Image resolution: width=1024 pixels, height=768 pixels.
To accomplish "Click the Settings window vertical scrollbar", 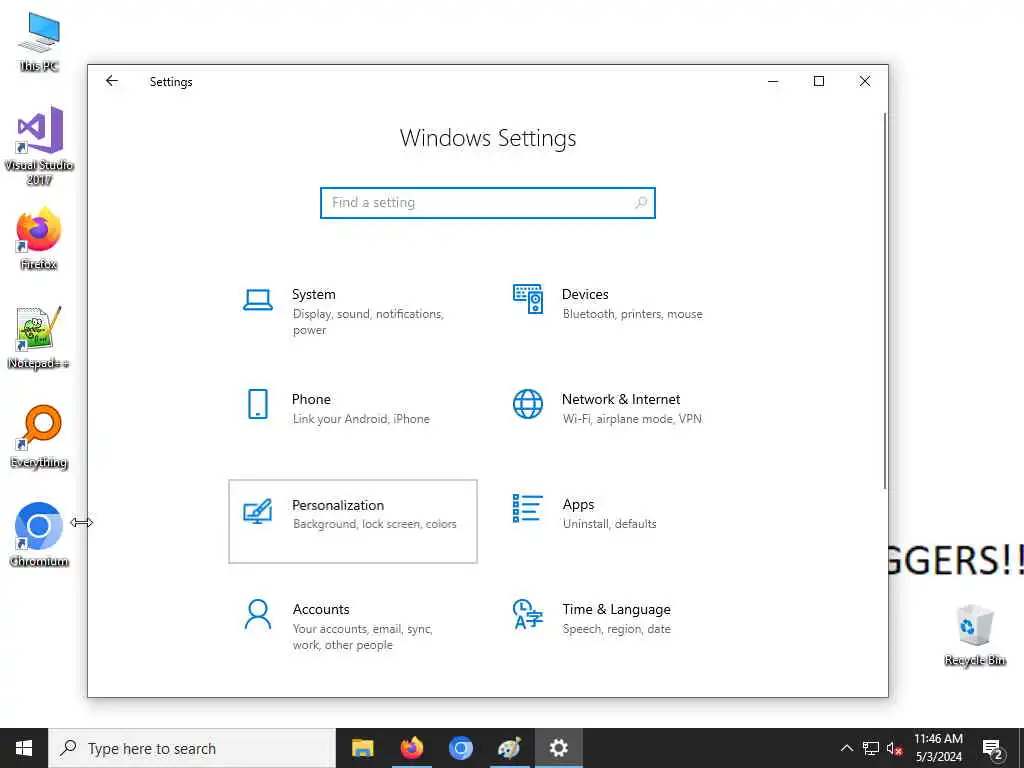I will tap(885, 300).
